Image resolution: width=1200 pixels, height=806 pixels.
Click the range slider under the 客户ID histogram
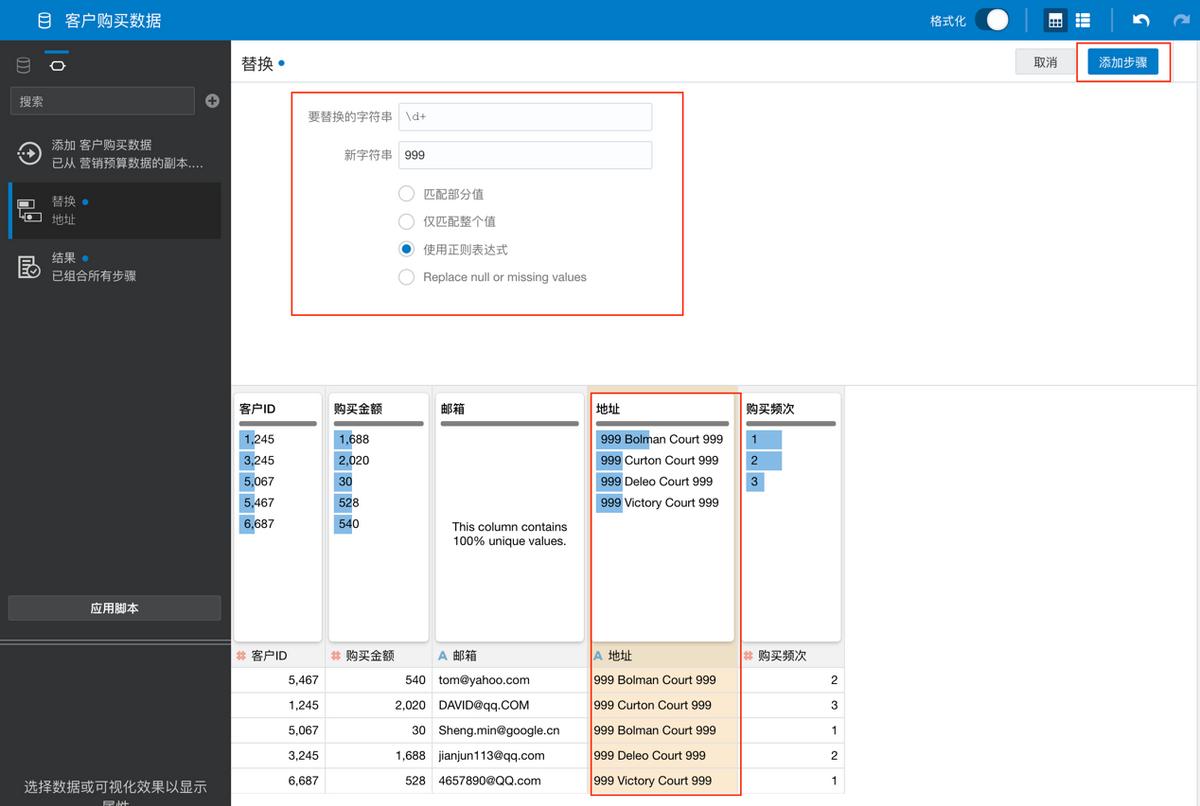[x=278, y=424]
